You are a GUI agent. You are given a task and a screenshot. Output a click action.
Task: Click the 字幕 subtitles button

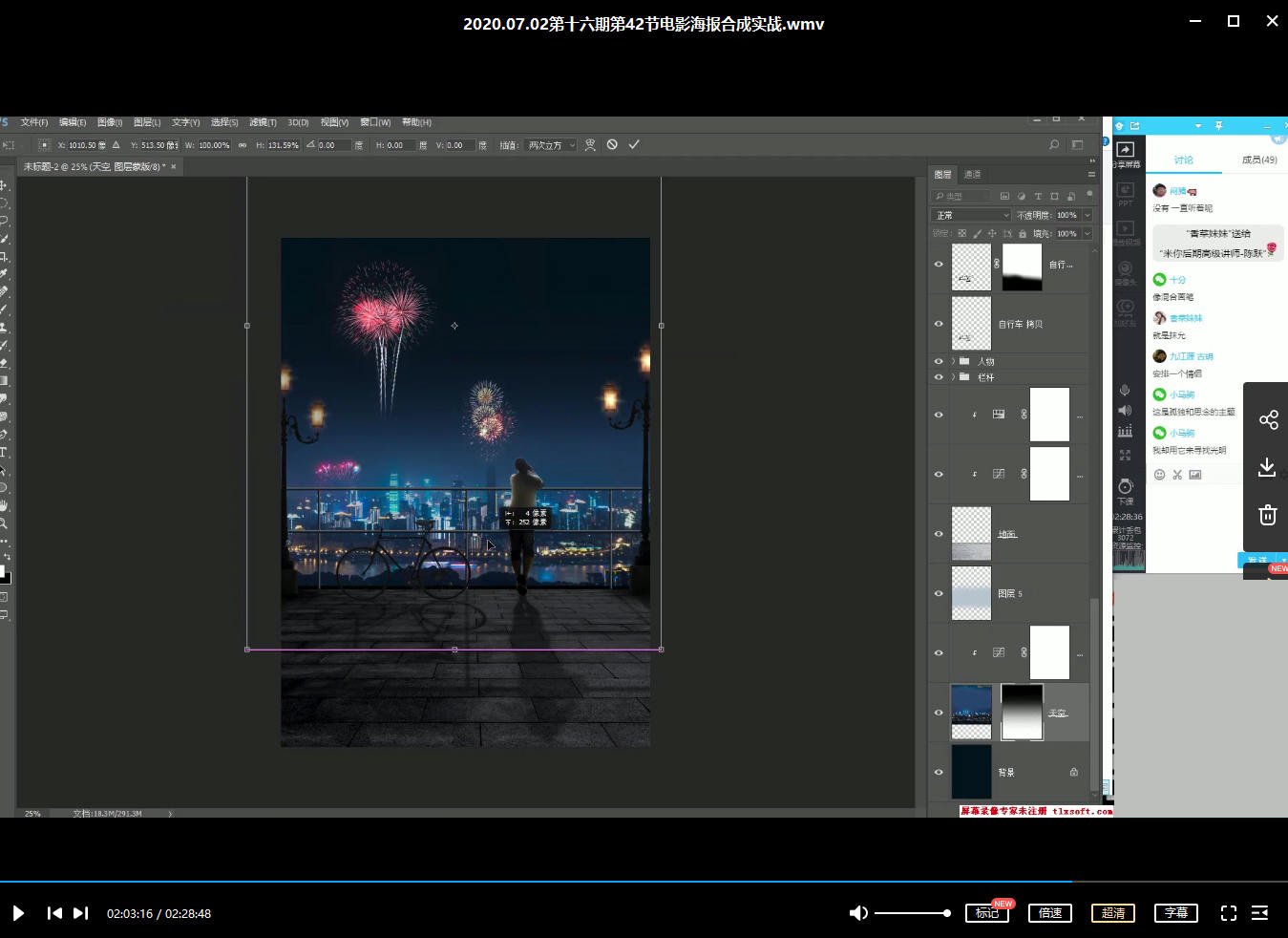[x=1176, y=913]
